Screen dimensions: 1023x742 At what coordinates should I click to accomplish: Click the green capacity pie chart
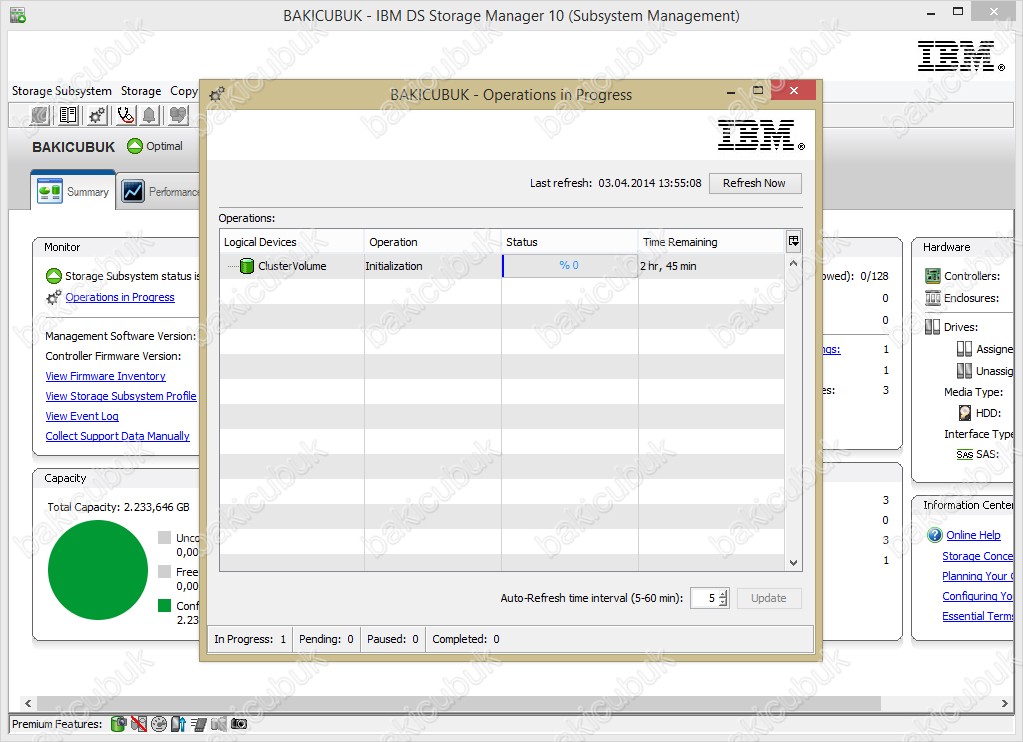coord(98,570)
